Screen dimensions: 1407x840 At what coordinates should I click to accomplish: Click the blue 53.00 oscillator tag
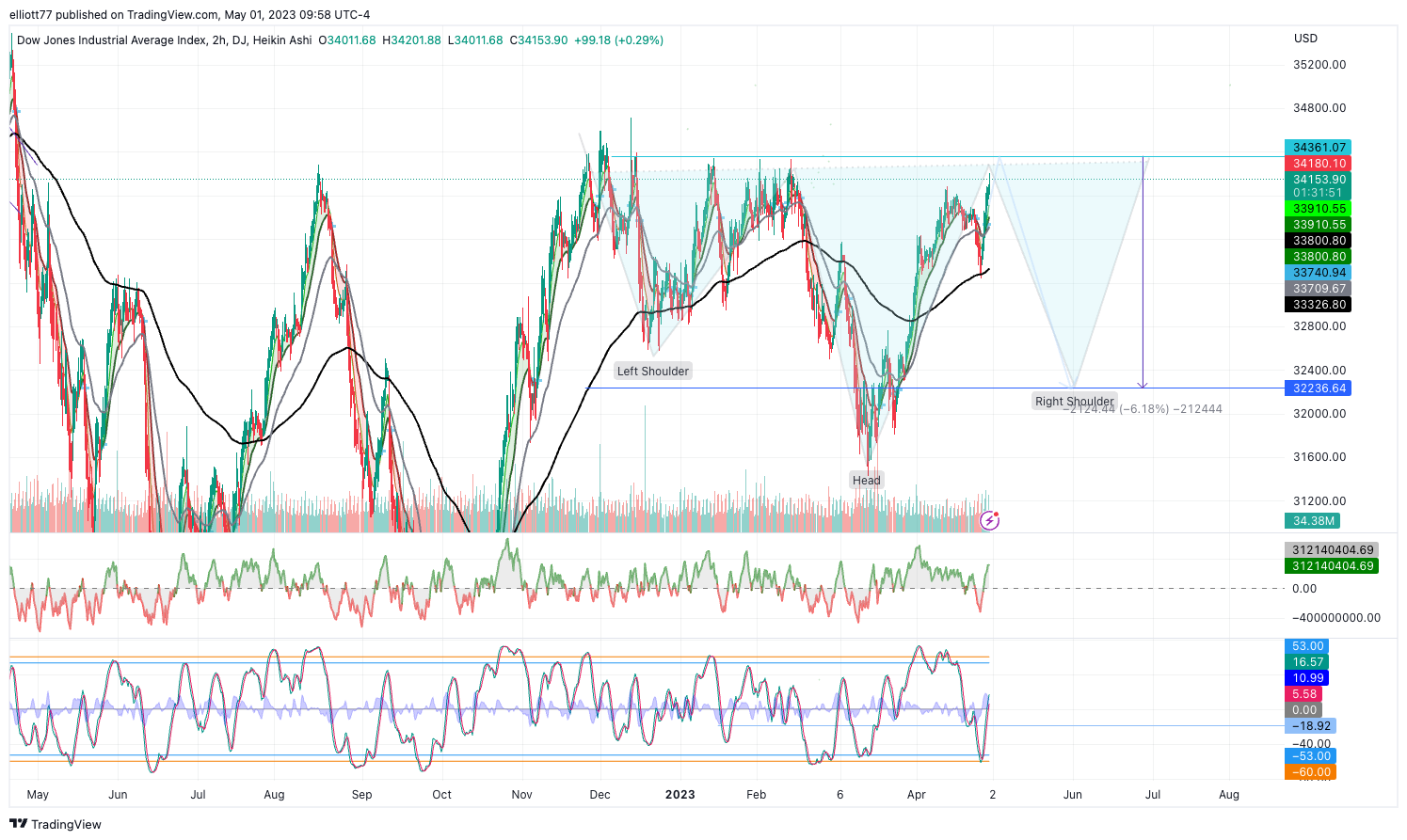[x=1306, y=646]
